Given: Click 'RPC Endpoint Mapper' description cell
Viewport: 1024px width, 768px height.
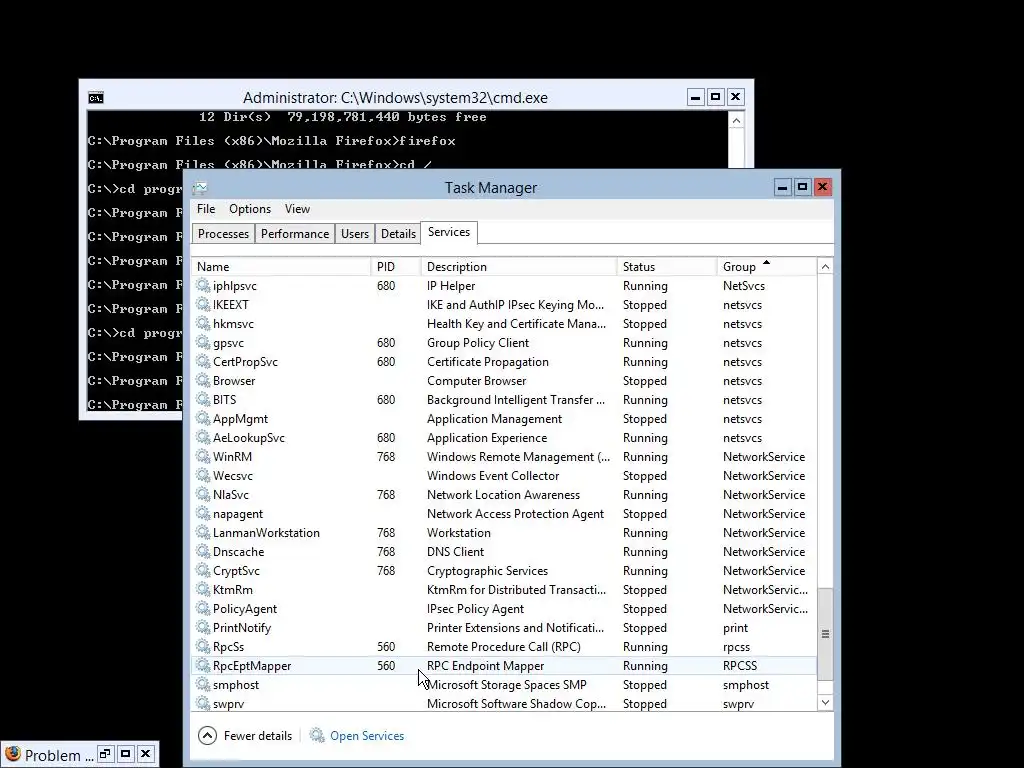Looking at the screenshot, I should (x=485, y=665).
